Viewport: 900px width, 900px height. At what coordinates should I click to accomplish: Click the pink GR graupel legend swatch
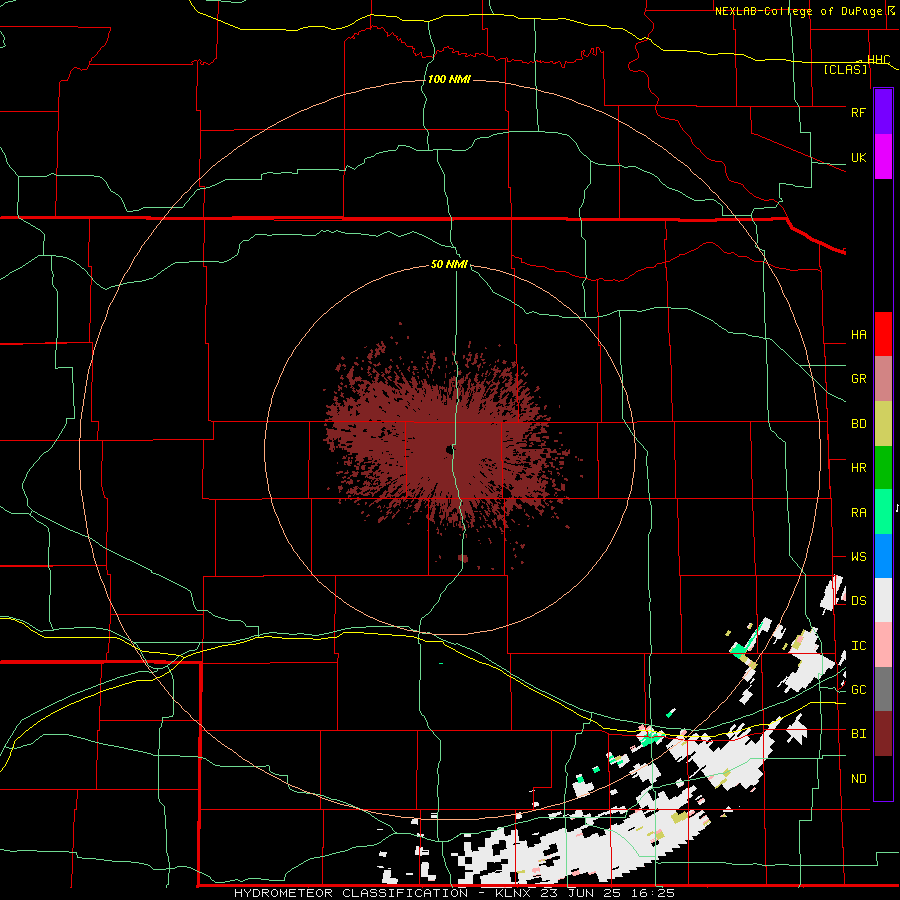tap(883, 379)
